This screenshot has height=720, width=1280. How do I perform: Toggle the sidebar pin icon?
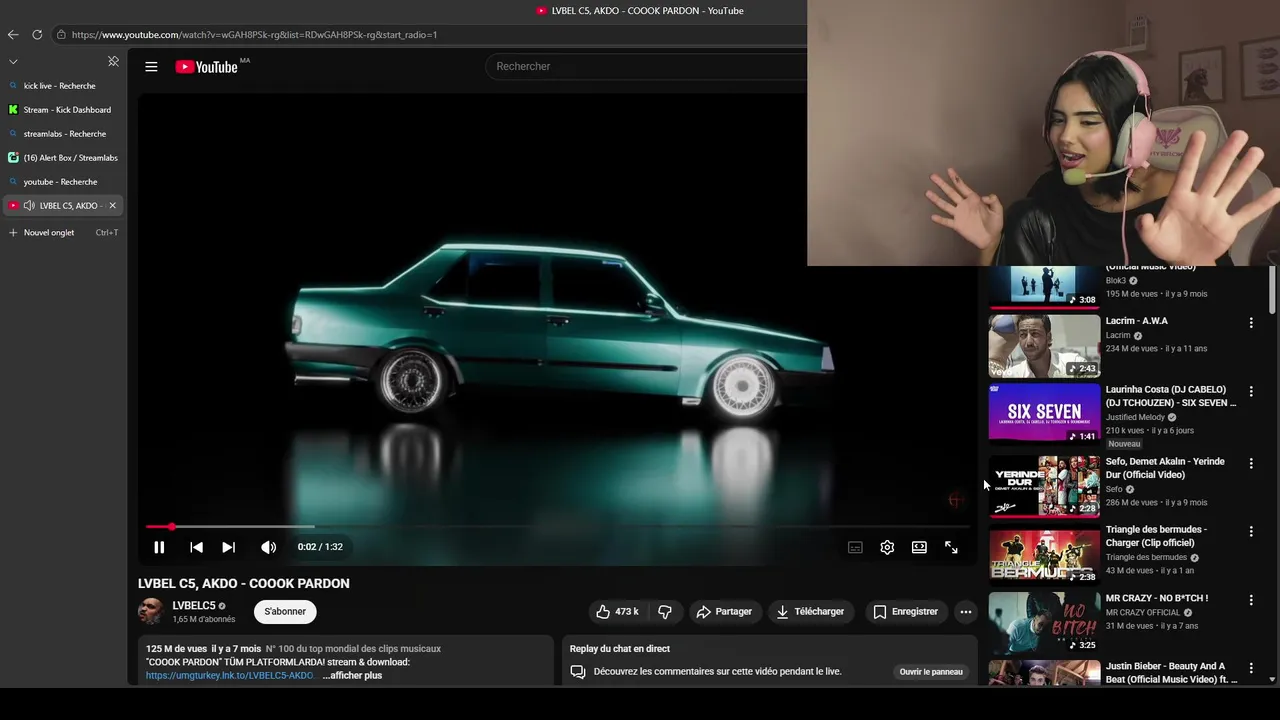tap(113, 61)
